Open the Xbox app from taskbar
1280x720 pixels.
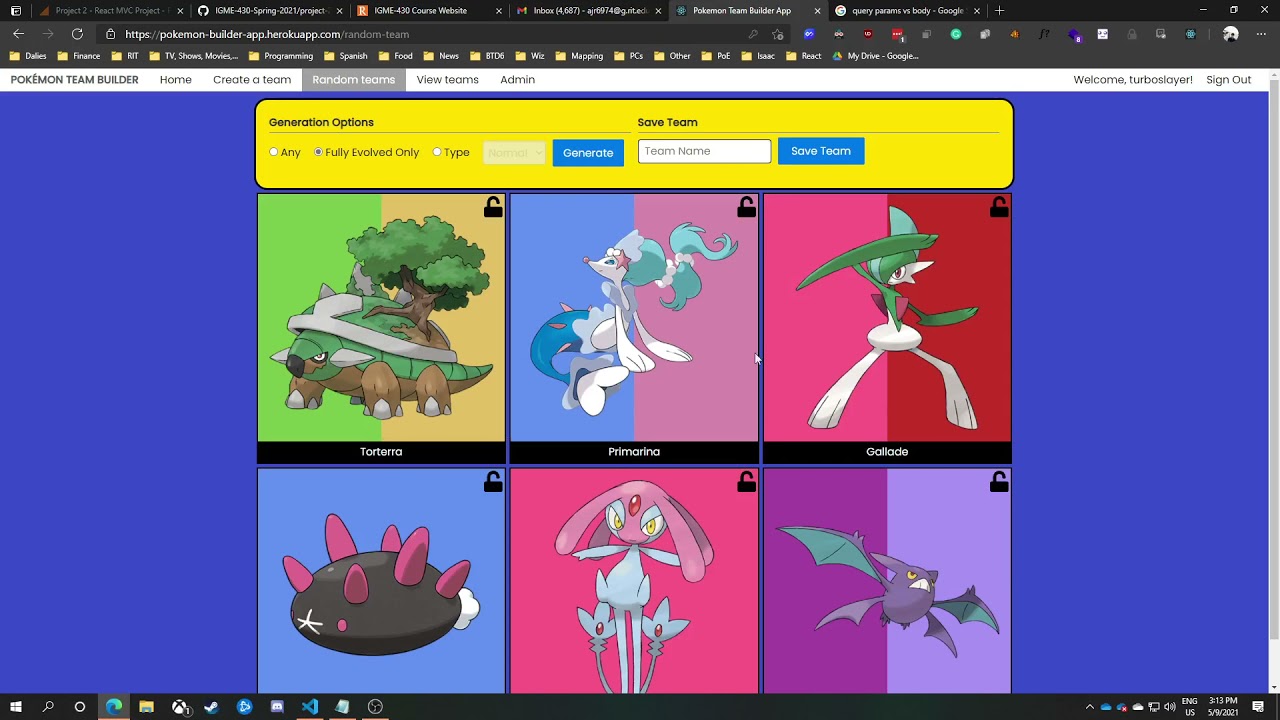point(179,707)
